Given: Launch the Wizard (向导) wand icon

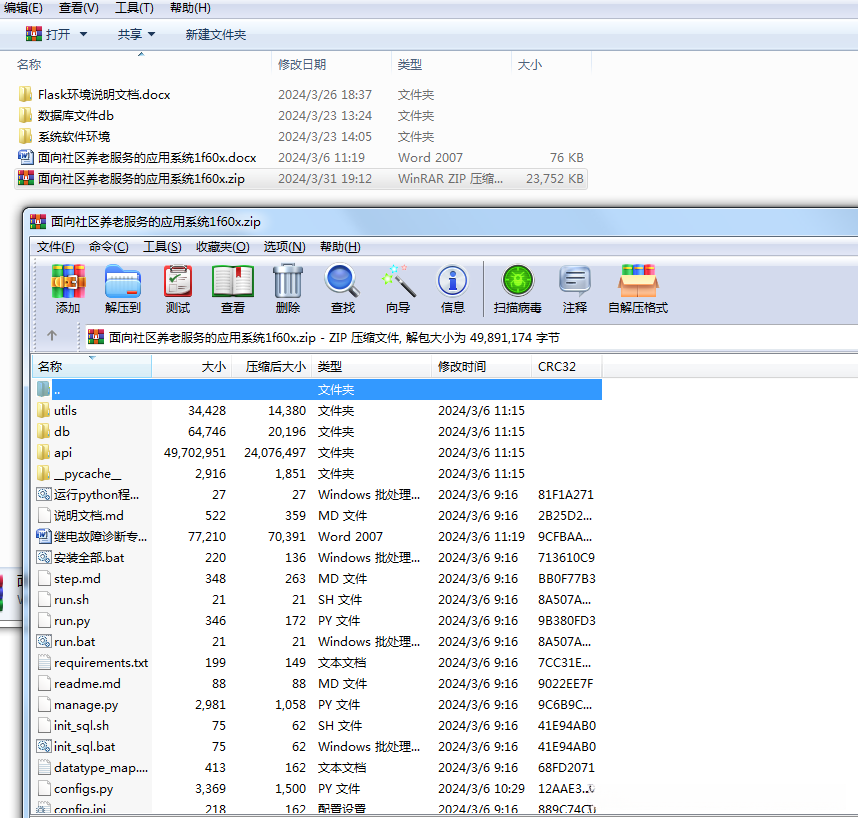Looking at the screenshot, I should [398, 288].
